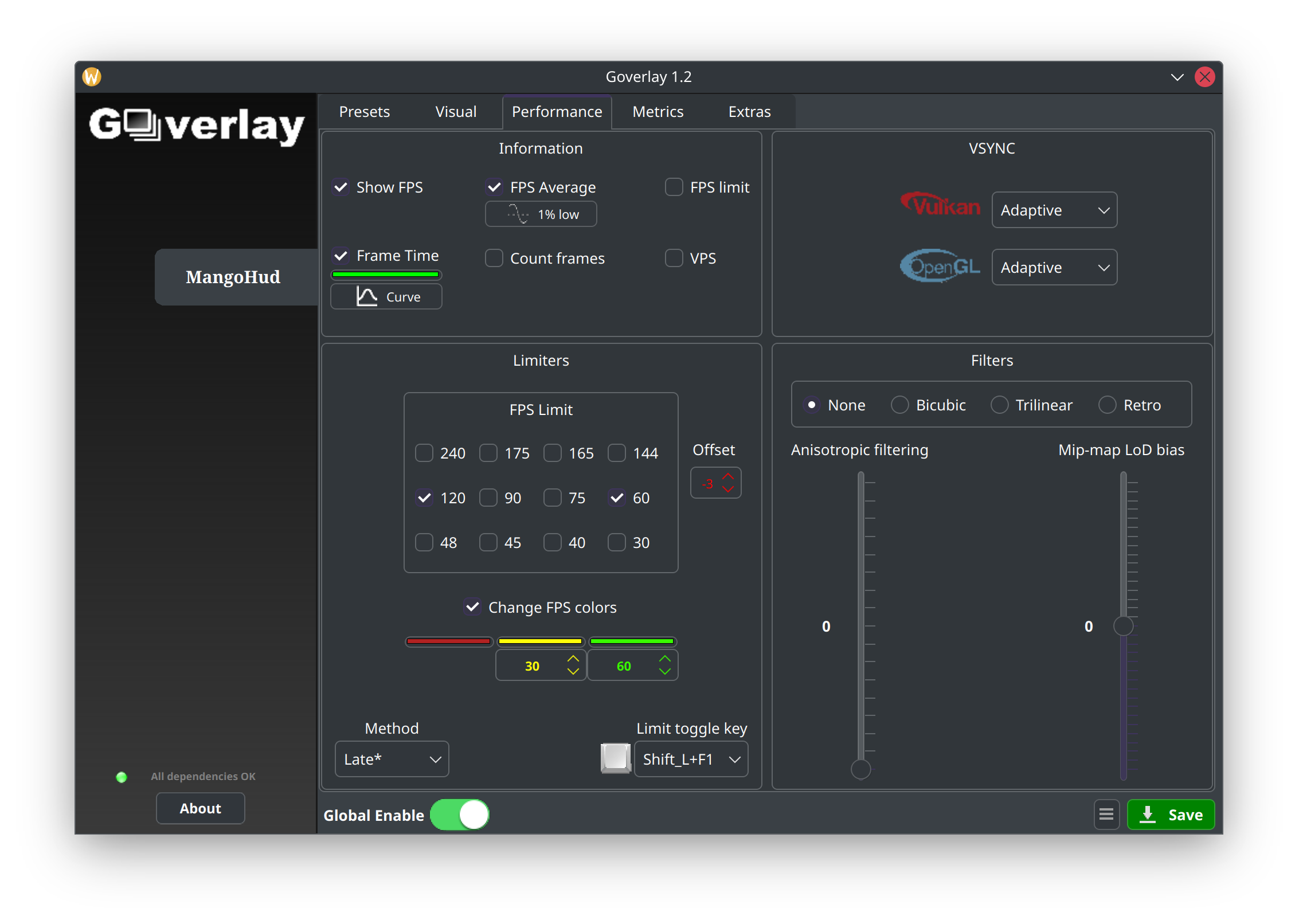
Task: Click the red FPS color swatch
Action: [449, 641]
